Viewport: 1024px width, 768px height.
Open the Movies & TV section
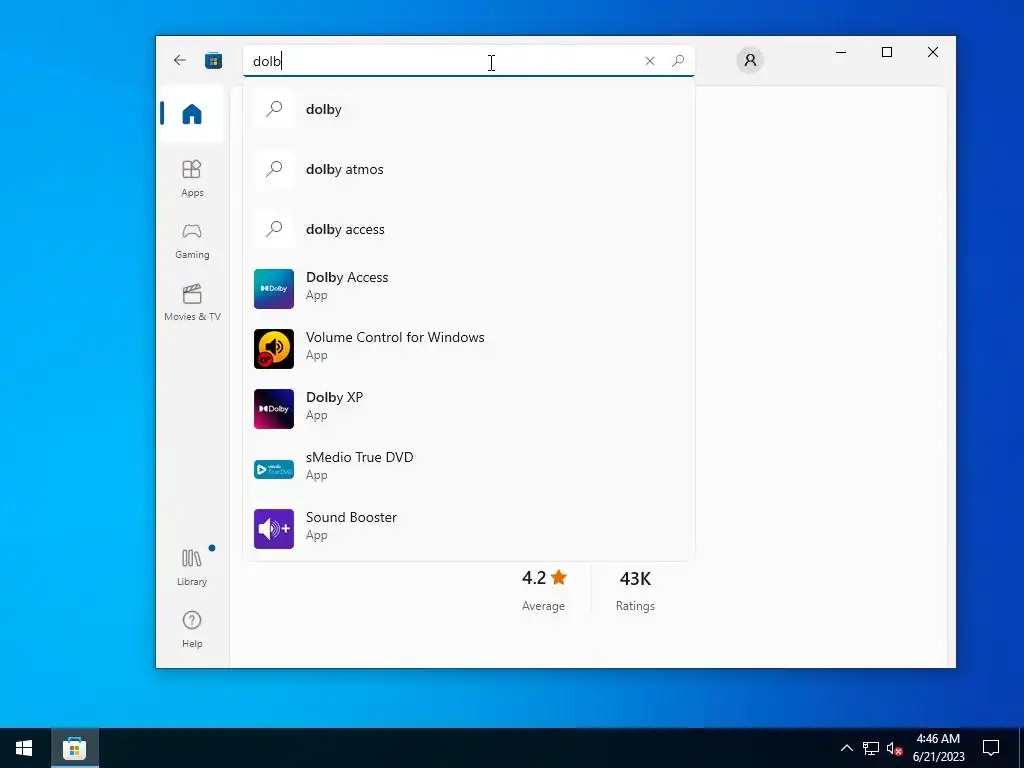click(x=192, y=302)
